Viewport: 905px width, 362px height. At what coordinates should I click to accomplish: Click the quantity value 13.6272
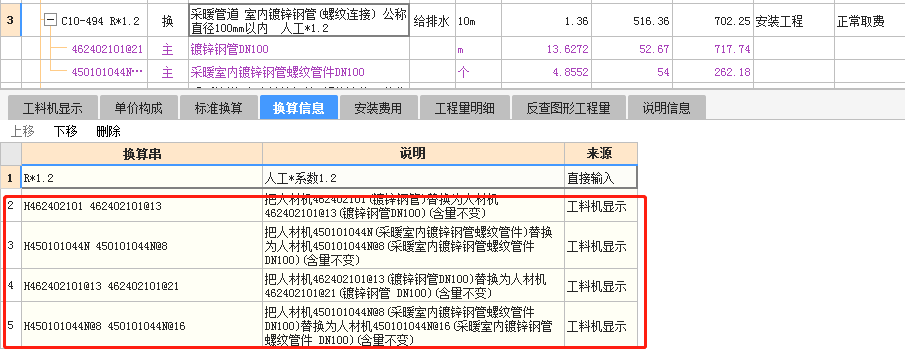tap(567, 49)
